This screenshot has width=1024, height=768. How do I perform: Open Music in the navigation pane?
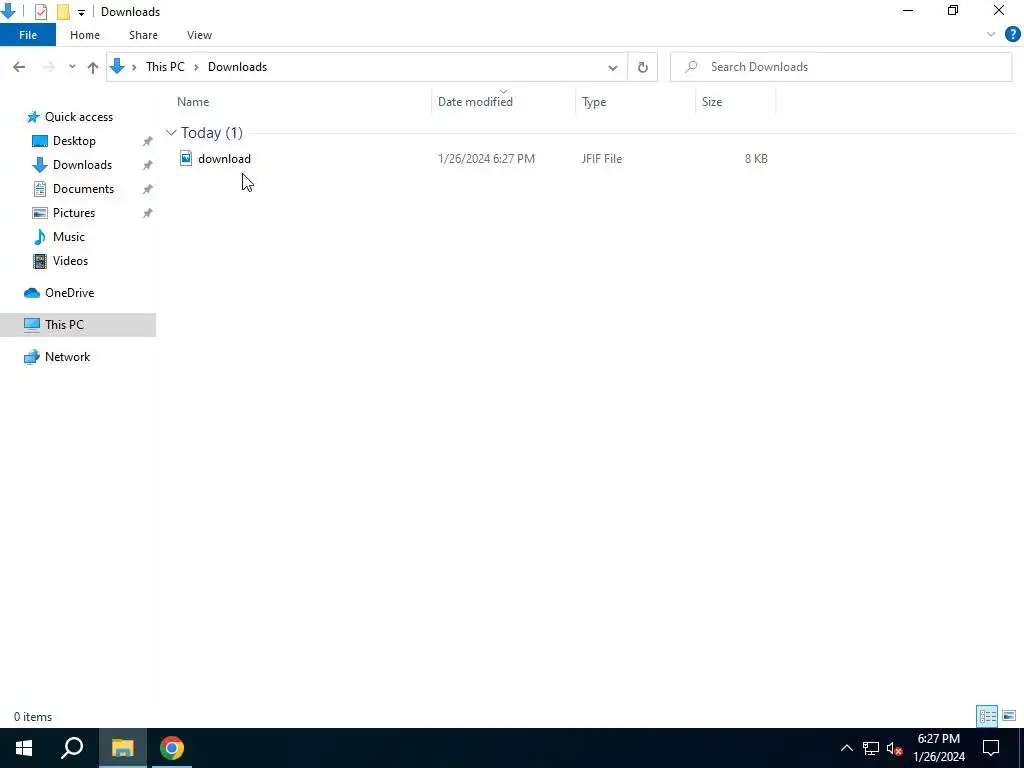[69, 237]
